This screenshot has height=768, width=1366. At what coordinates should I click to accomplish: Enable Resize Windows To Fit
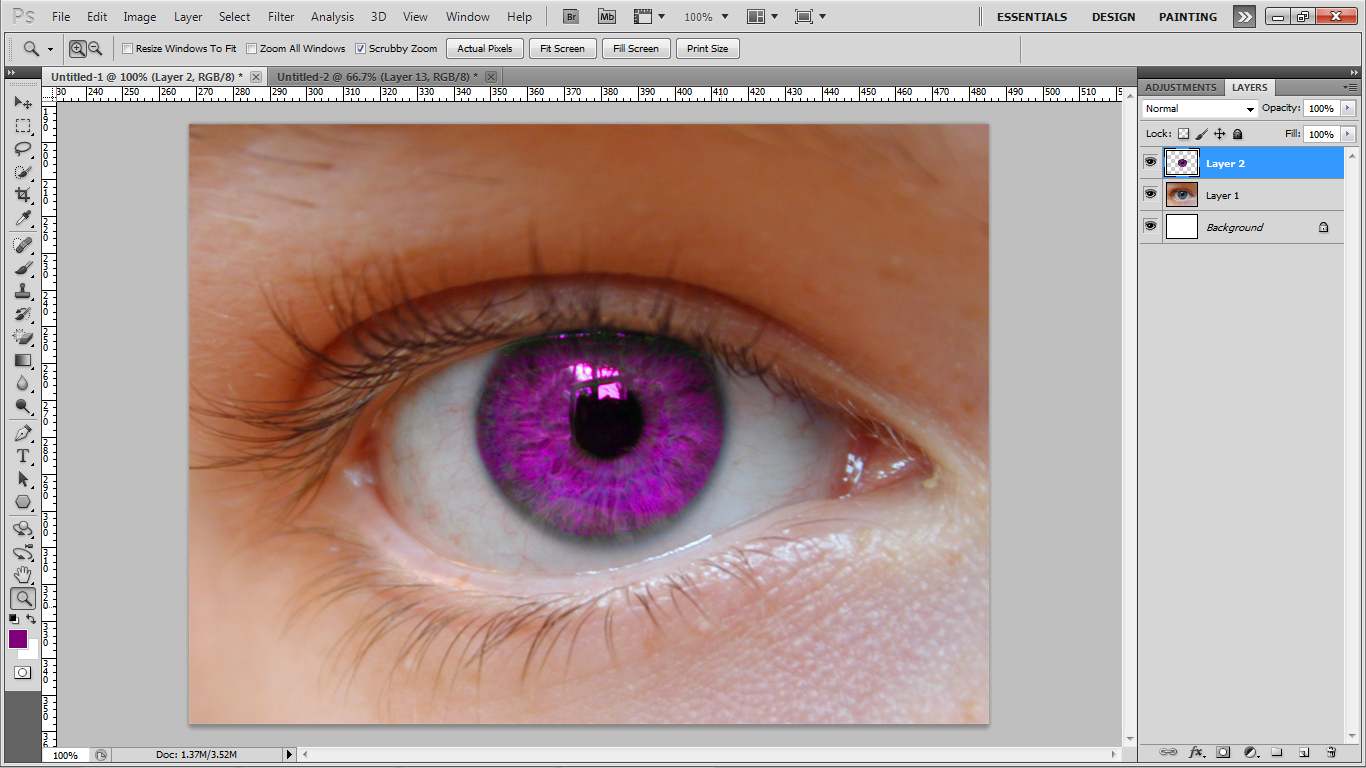128,48
